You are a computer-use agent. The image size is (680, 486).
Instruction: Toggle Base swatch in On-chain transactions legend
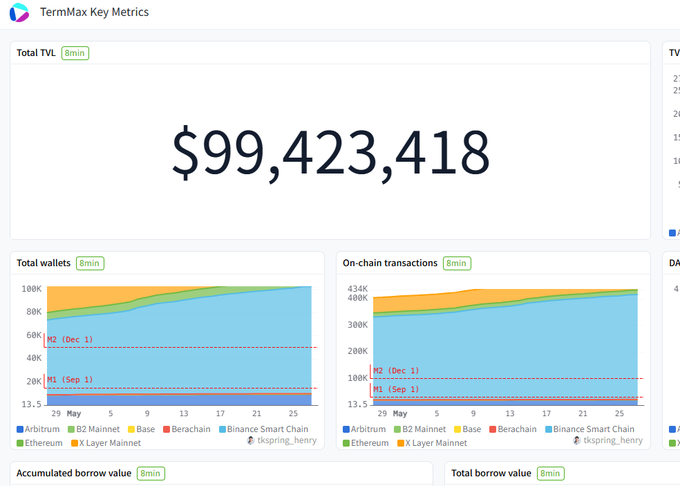click(x=457, y=429)
